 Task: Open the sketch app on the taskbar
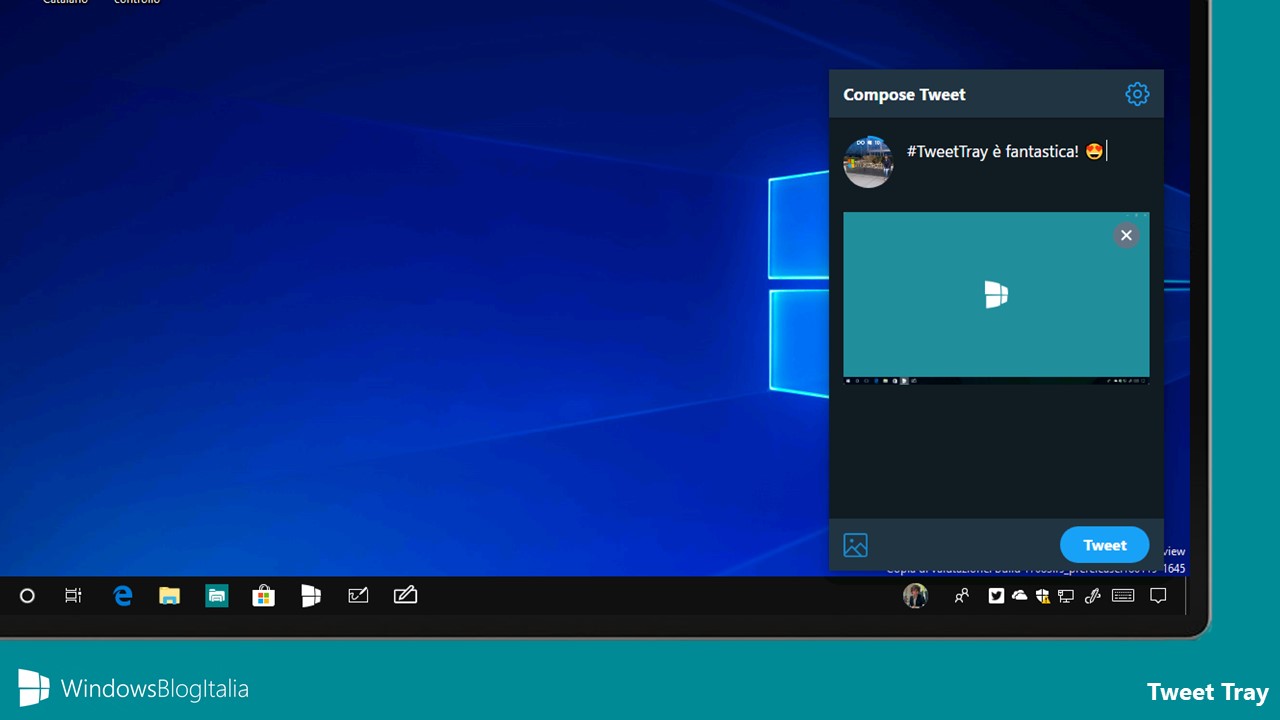tap(358, 596)
